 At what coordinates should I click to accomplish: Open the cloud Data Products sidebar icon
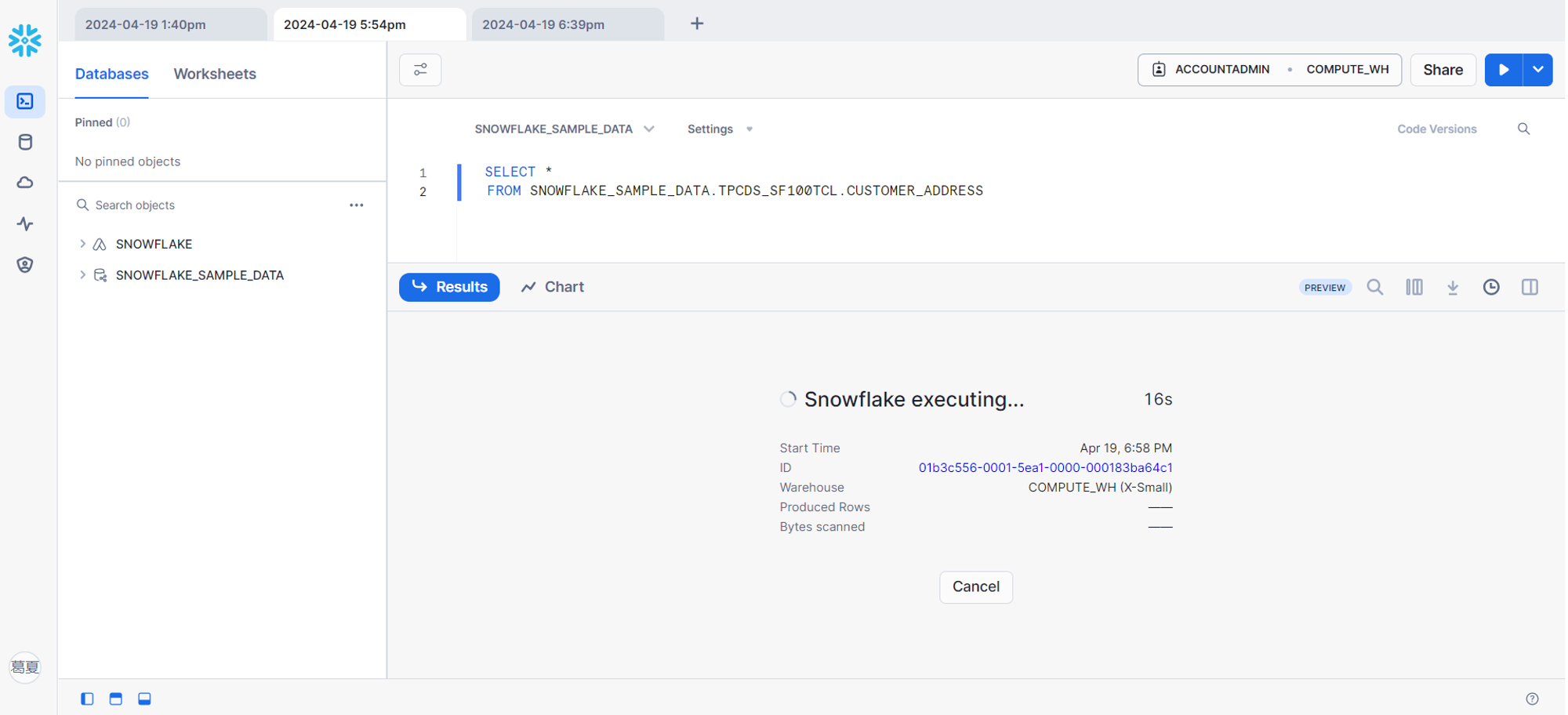(25, 183)
